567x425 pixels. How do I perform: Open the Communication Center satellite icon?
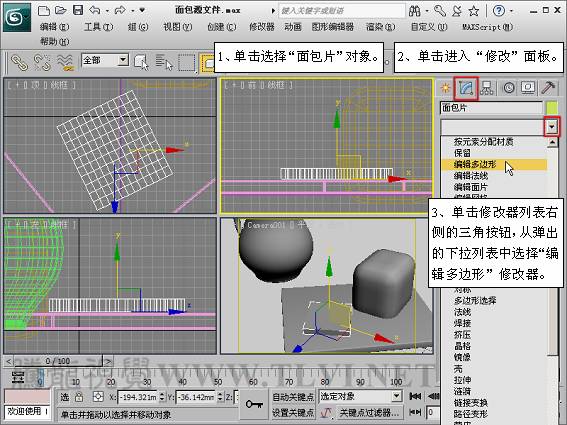click(457, 11)
